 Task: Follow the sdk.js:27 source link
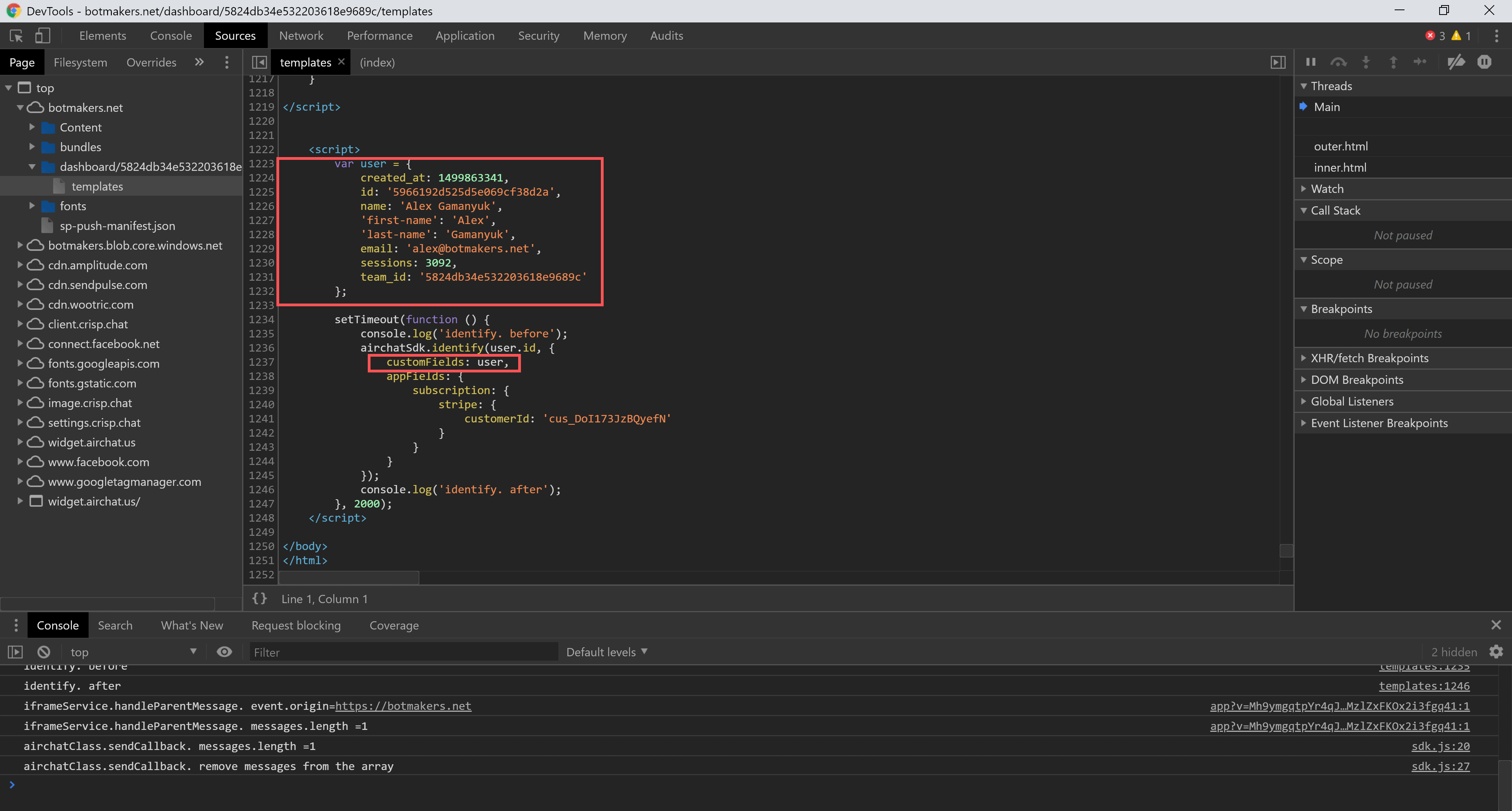(x=1440, y=767)
